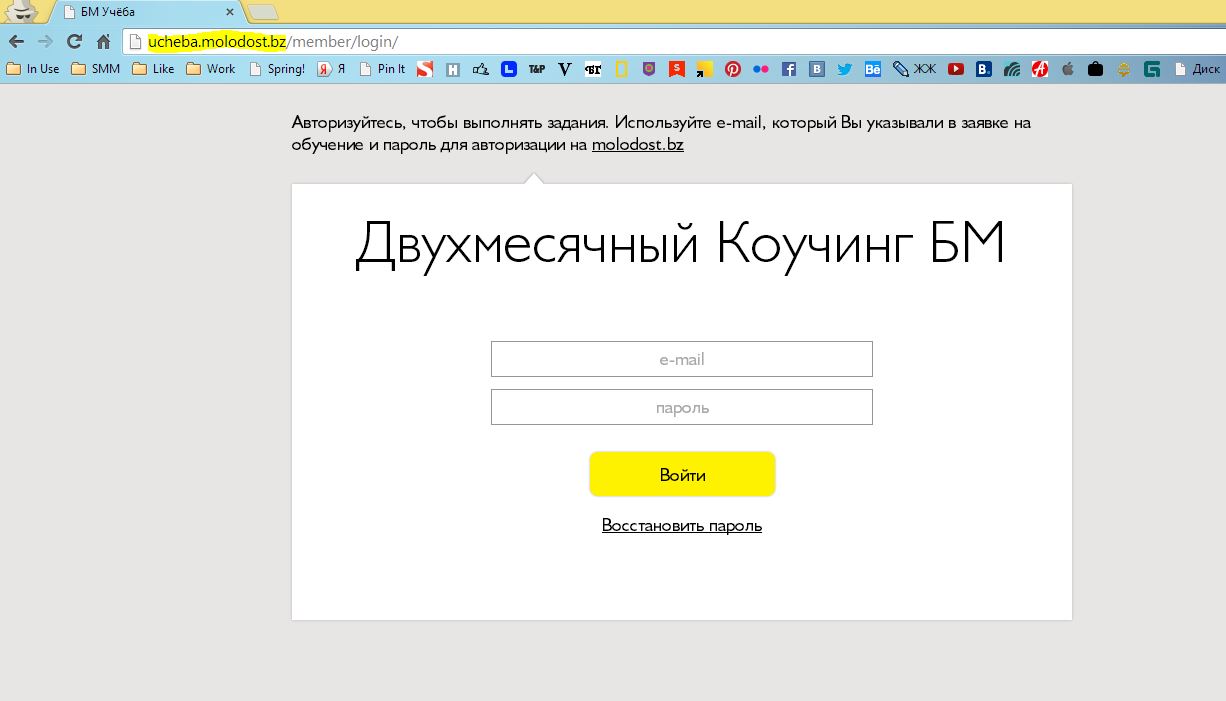Open the yellow National Geographic bookmark
1226x701 pixels.
click(x=621, y=69)
